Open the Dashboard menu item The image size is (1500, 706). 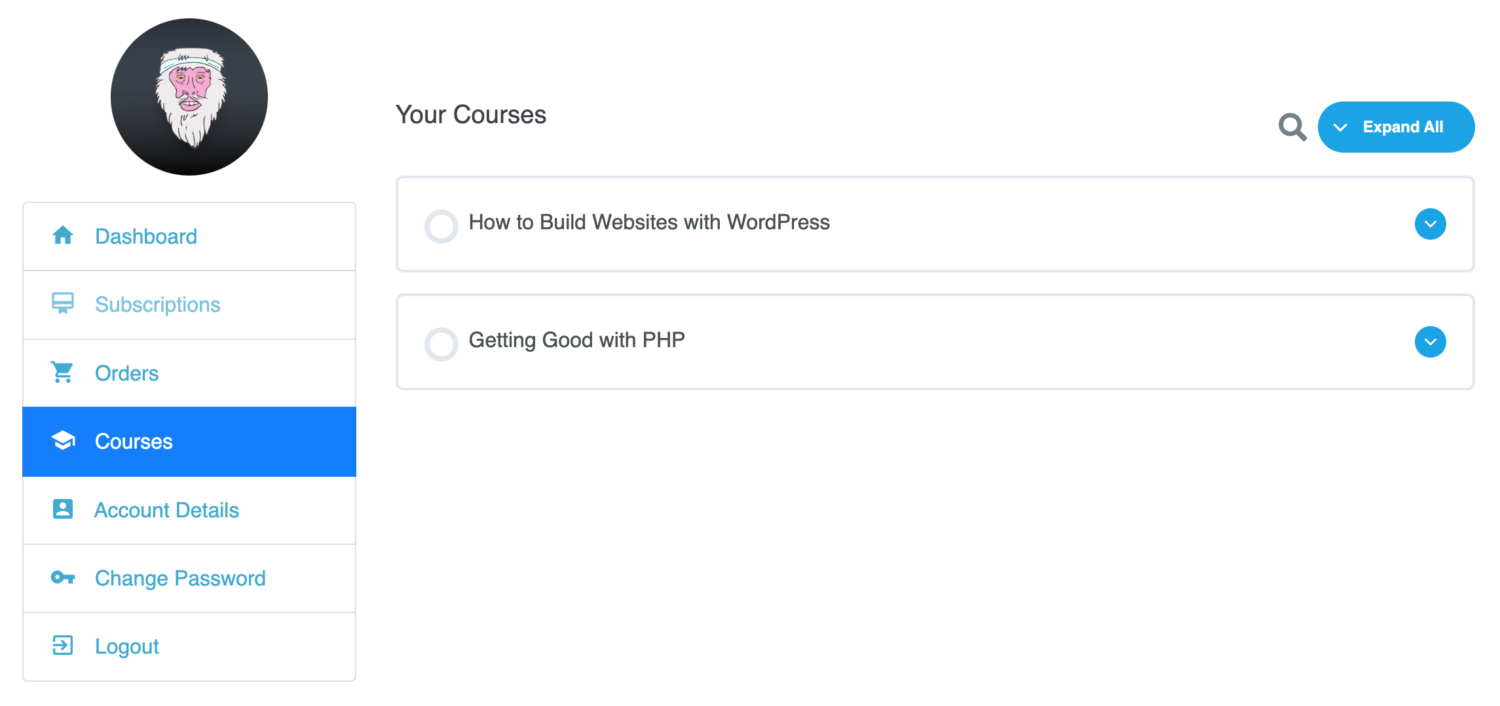point(189,237)
